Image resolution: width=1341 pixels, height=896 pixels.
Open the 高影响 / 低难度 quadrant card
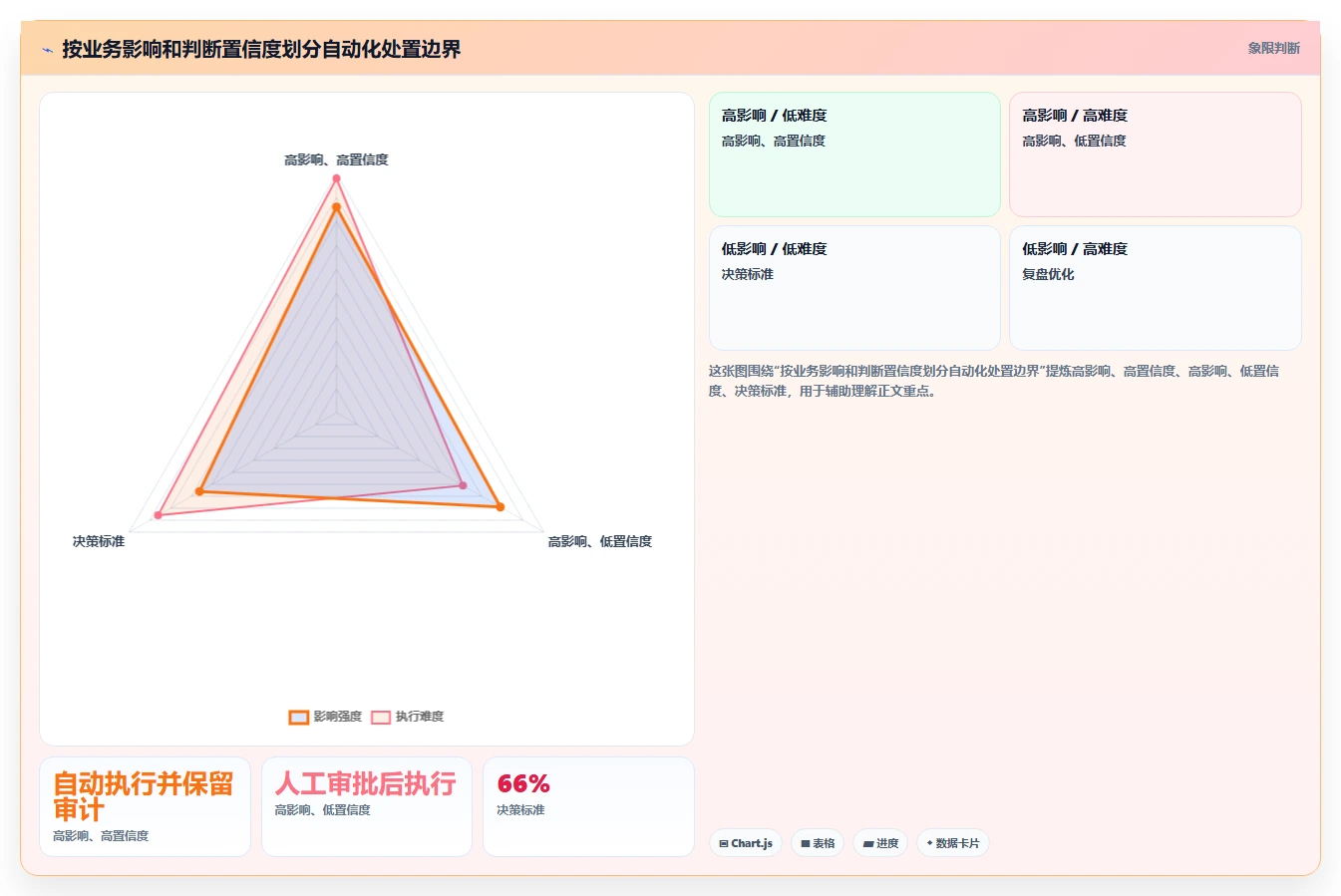click(854, 154)
